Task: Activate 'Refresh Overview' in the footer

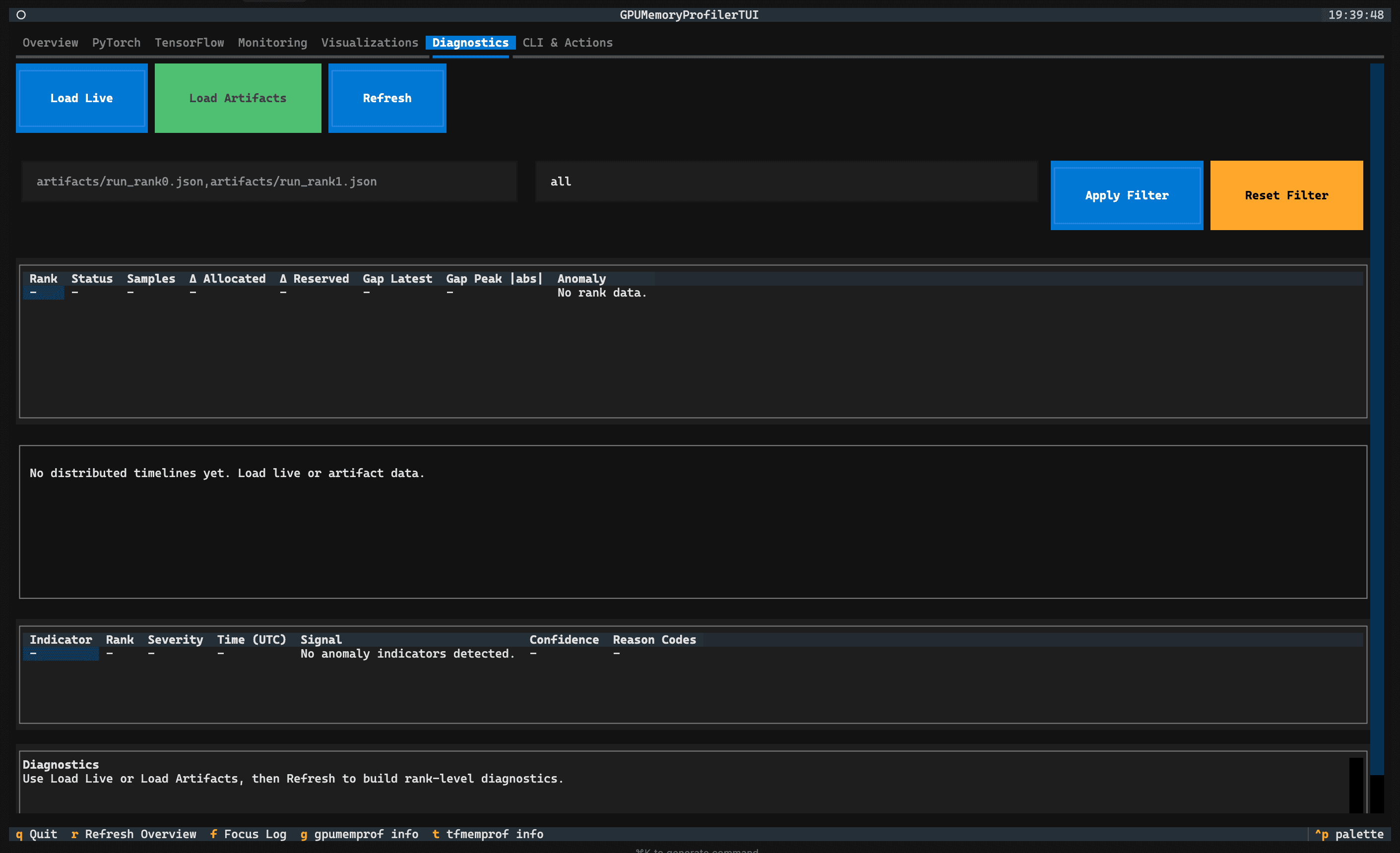Action: point(134,834)
